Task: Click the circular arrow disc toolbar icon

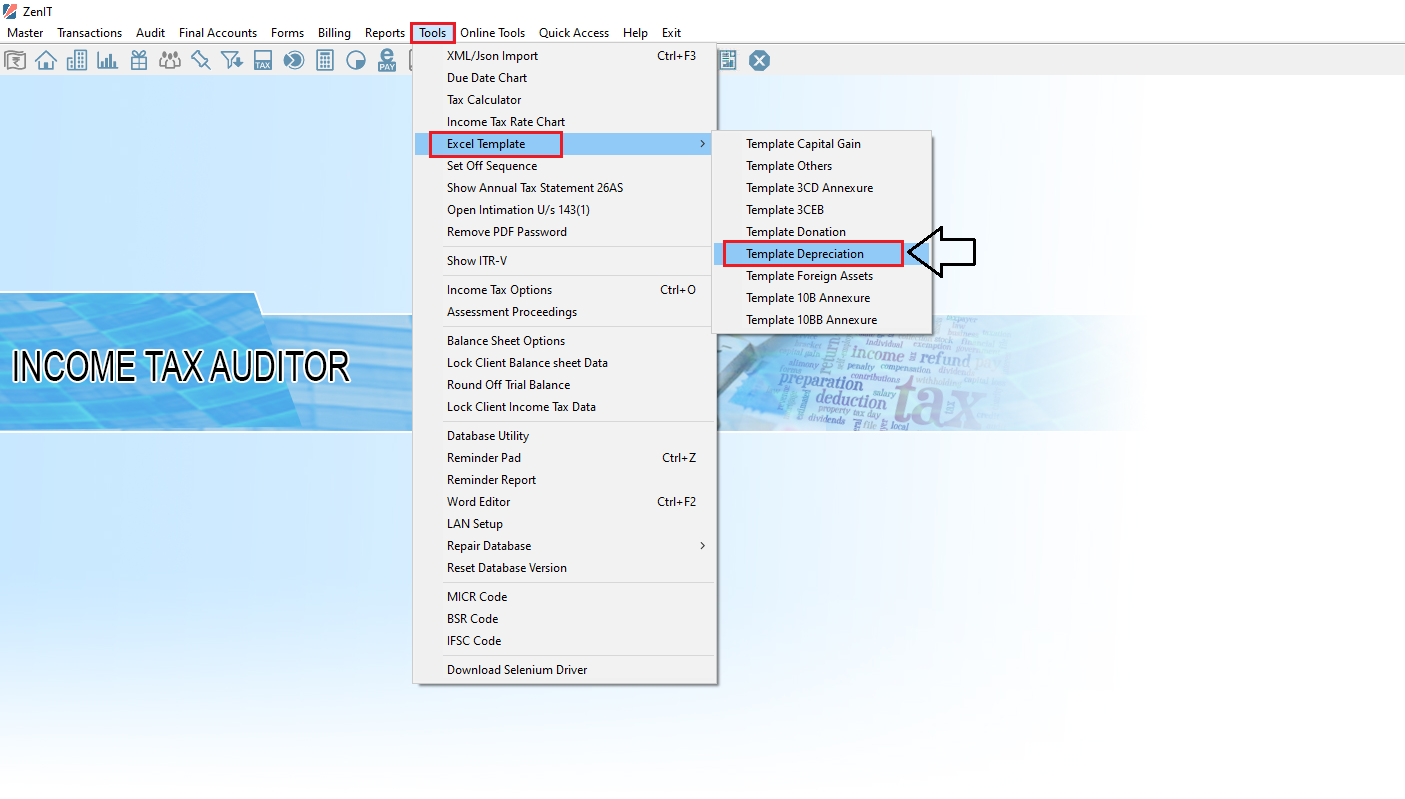Action: click(x=294, y=61)
